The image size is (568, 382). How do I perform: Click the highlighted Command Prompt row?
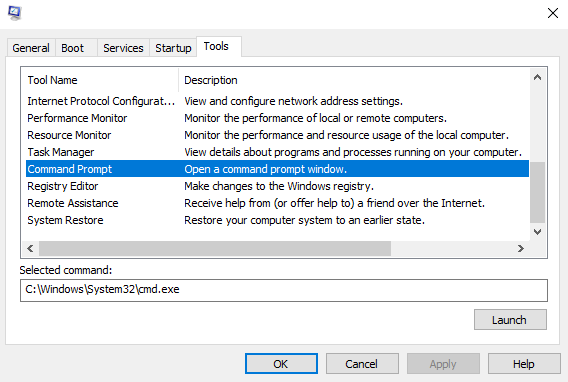click(x=277, y=169)
